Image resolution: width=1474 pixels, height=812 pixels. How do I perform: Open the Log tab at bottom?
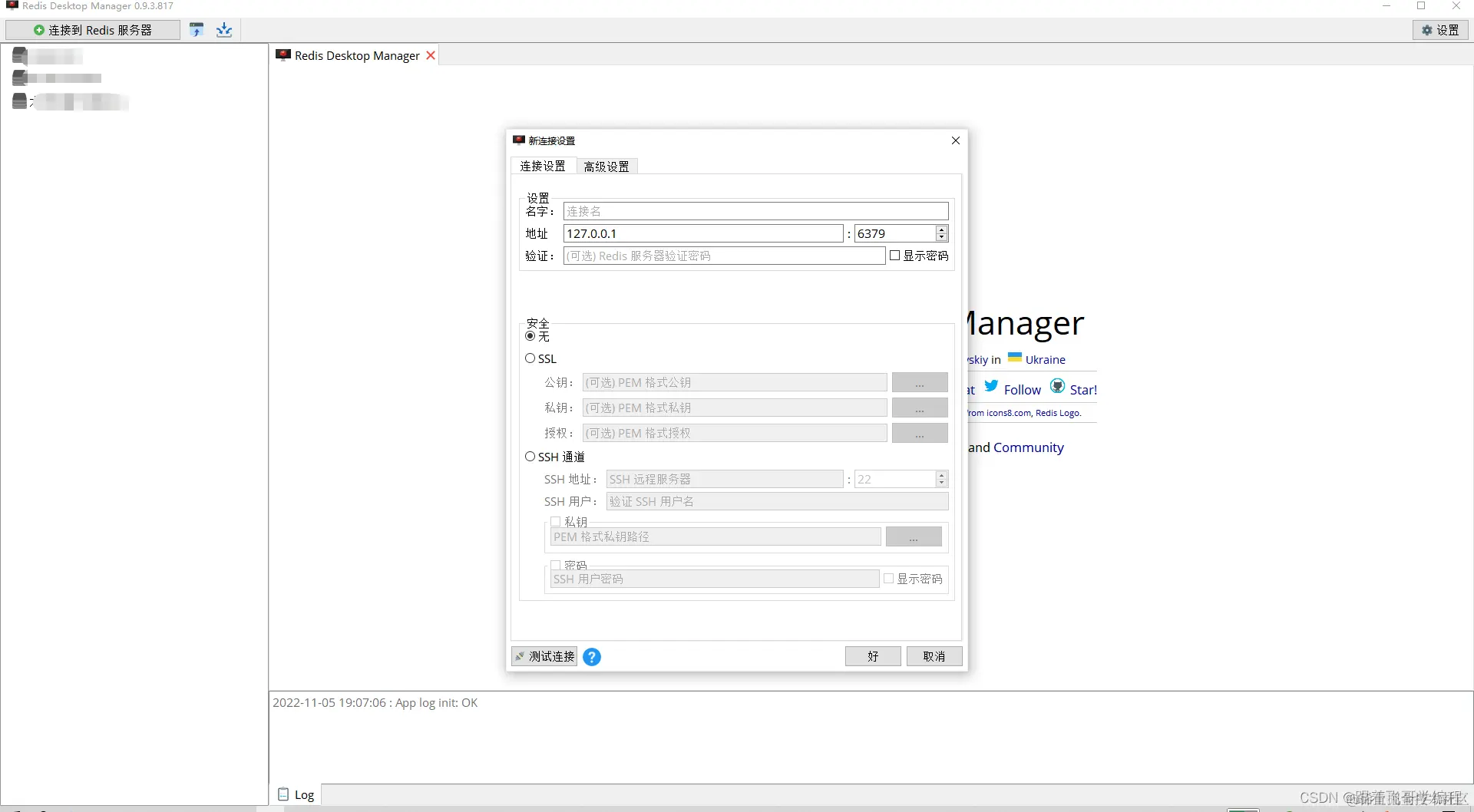click(296, 794)
